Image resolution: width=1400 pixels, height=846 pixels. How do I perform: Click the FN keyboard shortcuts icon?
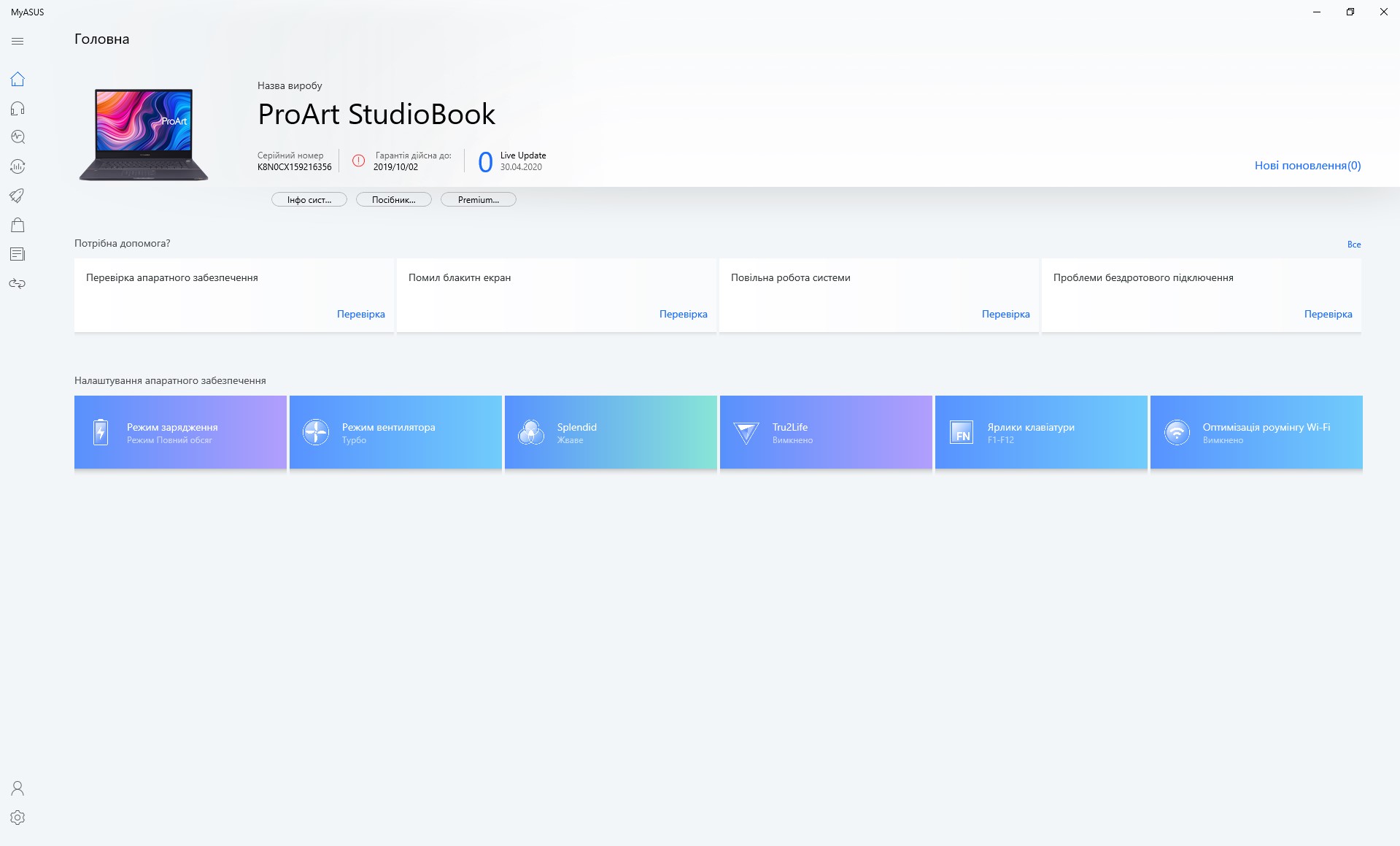962,432
